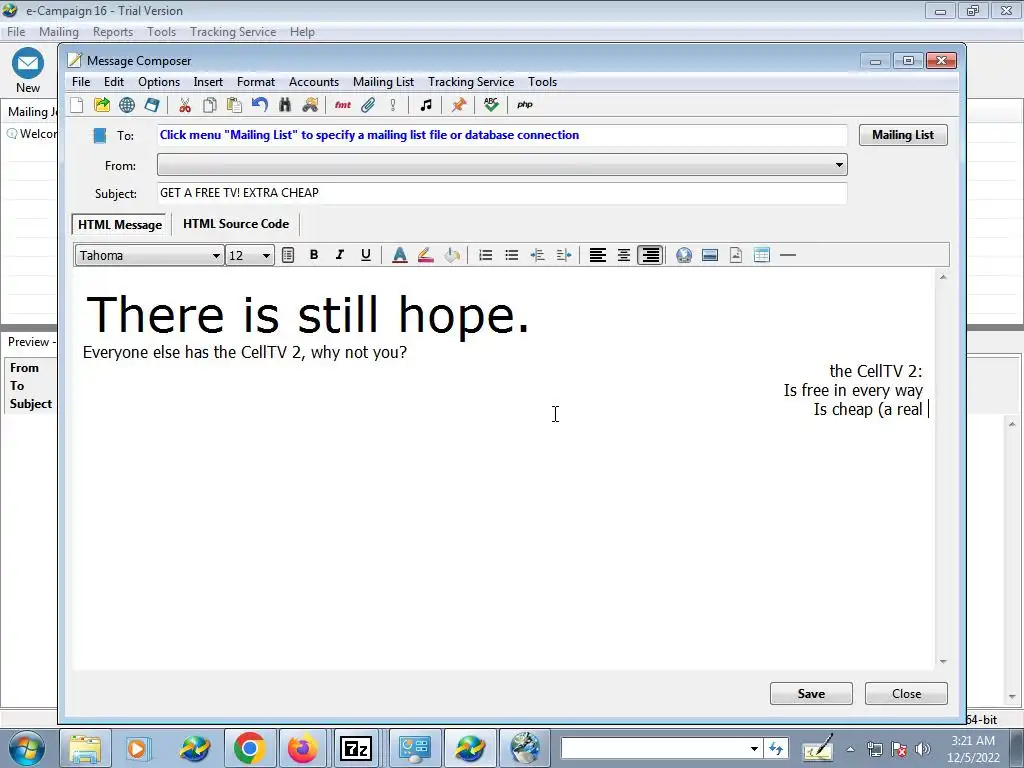The width and height of the screenshot is (1024, 768).
Task: Insert numbered list in editor
Action: (x=485, y=255)
